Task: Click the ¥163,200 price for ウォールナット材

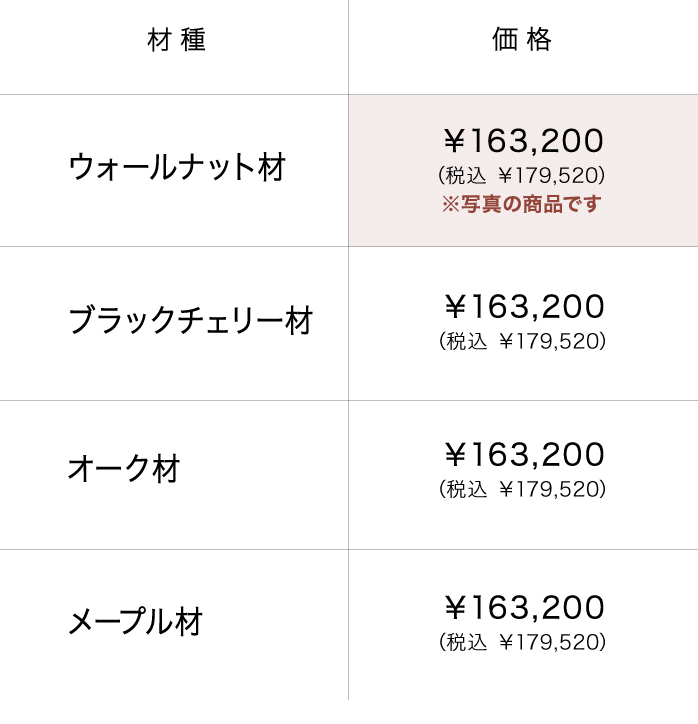Action: click(x=523, y=141)
